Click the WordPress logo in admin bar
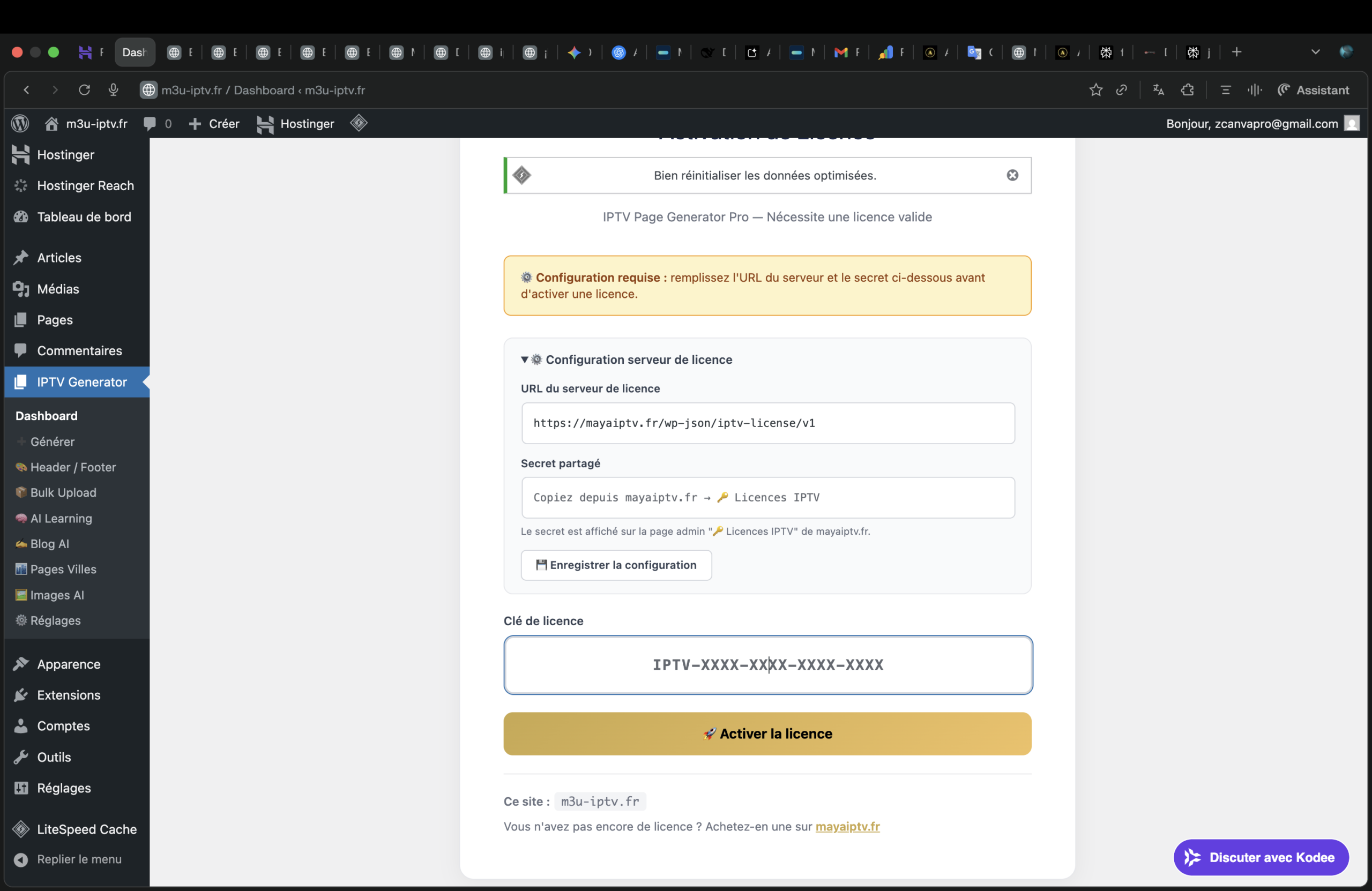 tap(20, 123)
